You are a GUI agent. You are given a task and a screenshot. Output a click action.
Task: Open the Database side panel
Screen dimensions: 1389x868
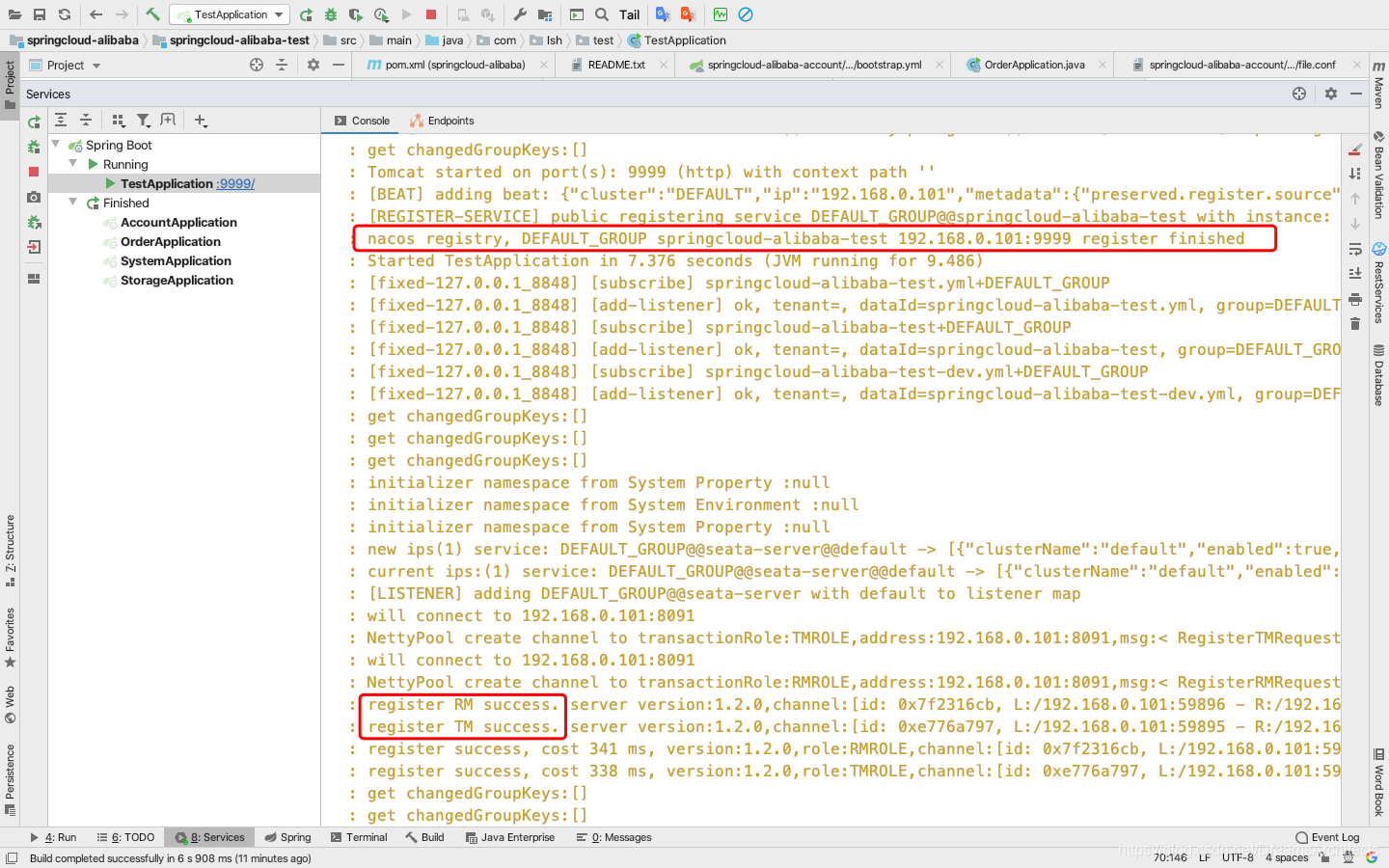point(1379,375)
